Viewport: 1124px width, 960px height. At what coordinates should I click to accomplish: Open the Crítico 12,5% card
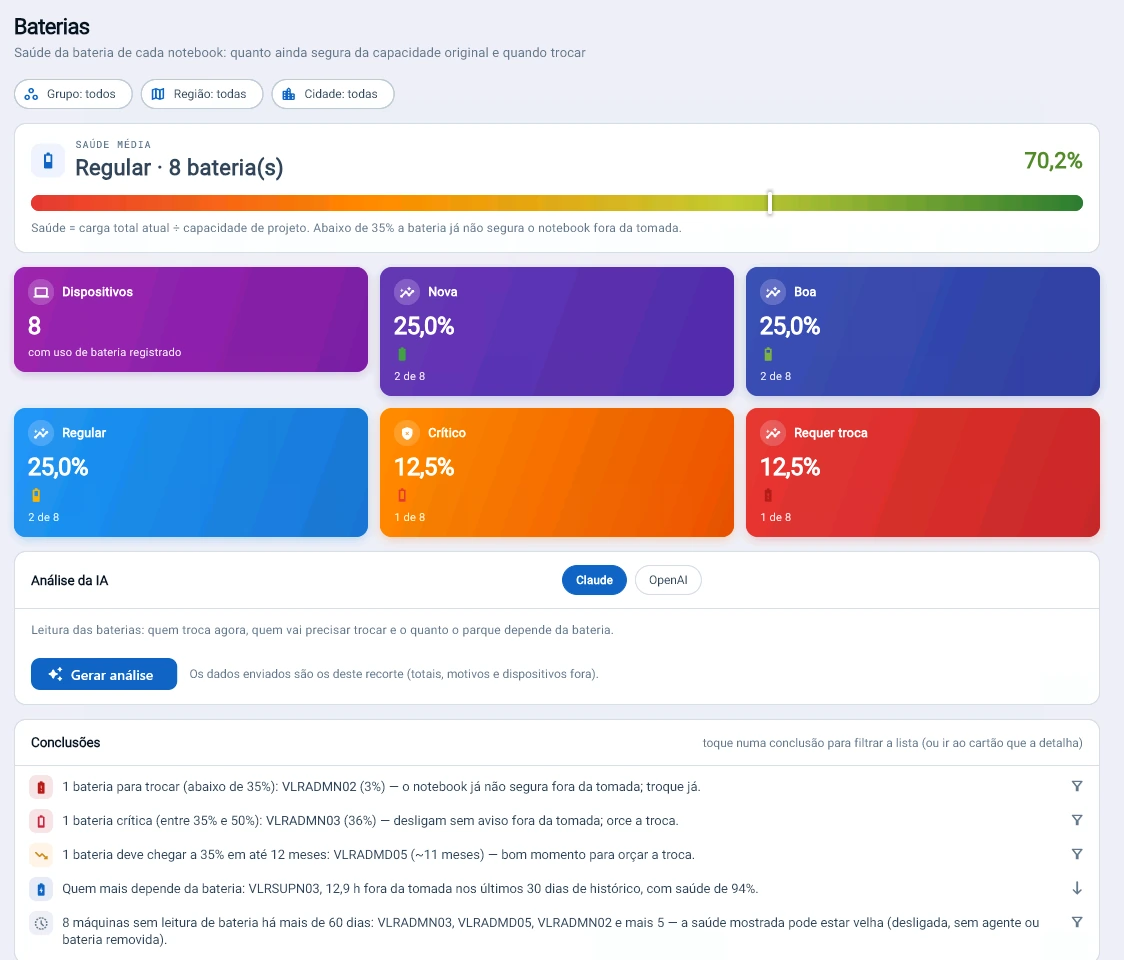[557, 472]
